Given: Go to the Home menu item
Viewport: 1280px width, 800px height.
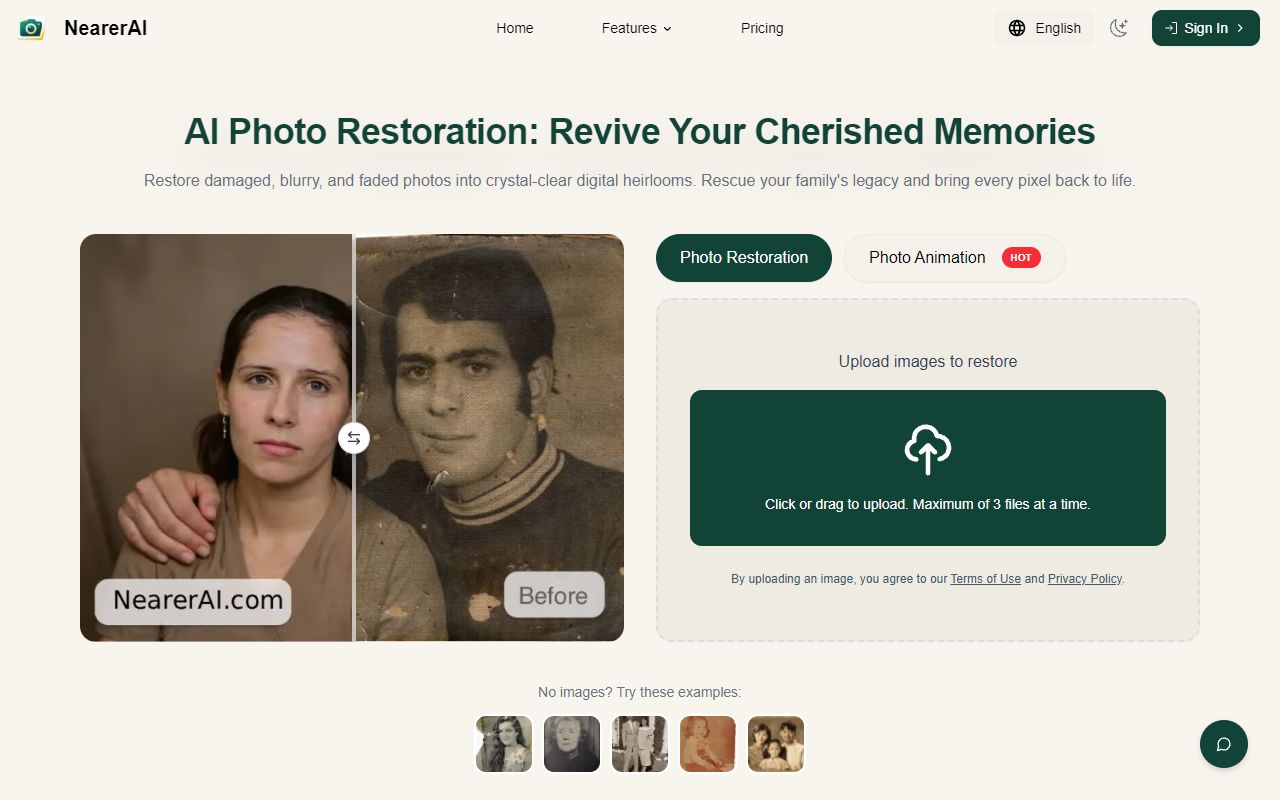Looking at the screenshot, I should [515, 28].
